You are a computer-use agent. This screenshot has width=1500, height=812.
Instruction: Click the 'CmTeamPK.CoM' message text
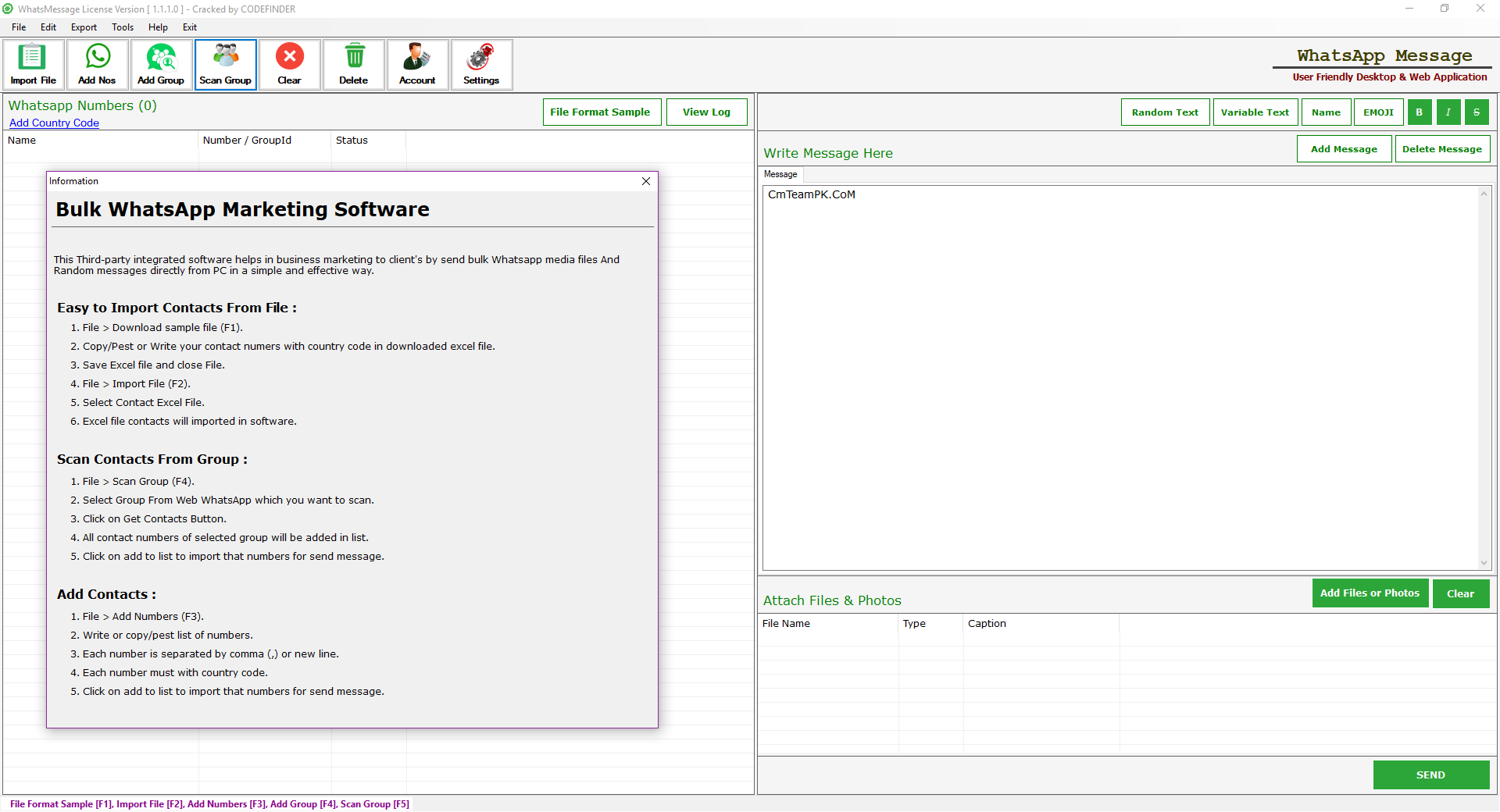coord(812,194)
